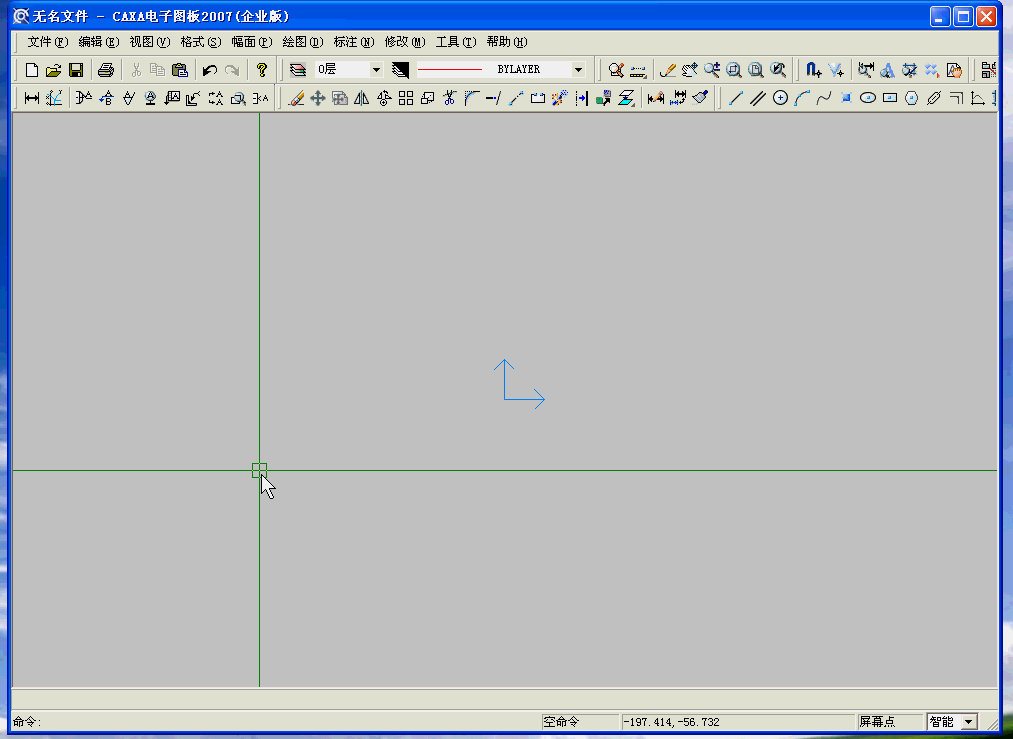Screen dimensions: 1013x739
Task: Click the Help question mark icon
Action: 262,70
